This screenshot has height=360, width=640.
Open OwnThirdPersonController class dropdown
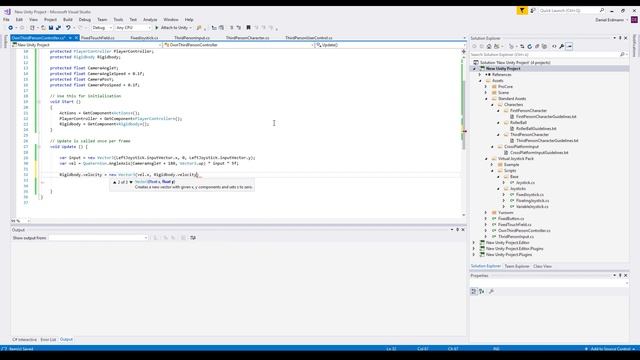pyautogui.click(x=238, y=45)
